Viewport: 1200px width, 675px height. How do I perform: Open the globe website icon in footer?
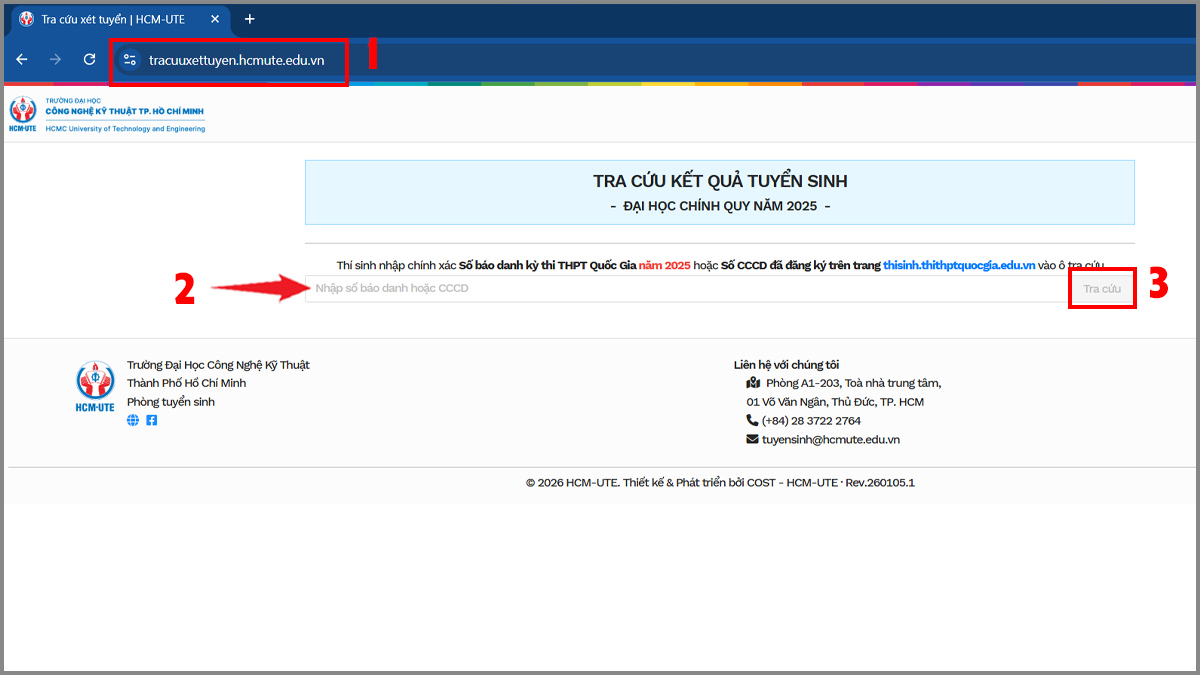point(133,420)
